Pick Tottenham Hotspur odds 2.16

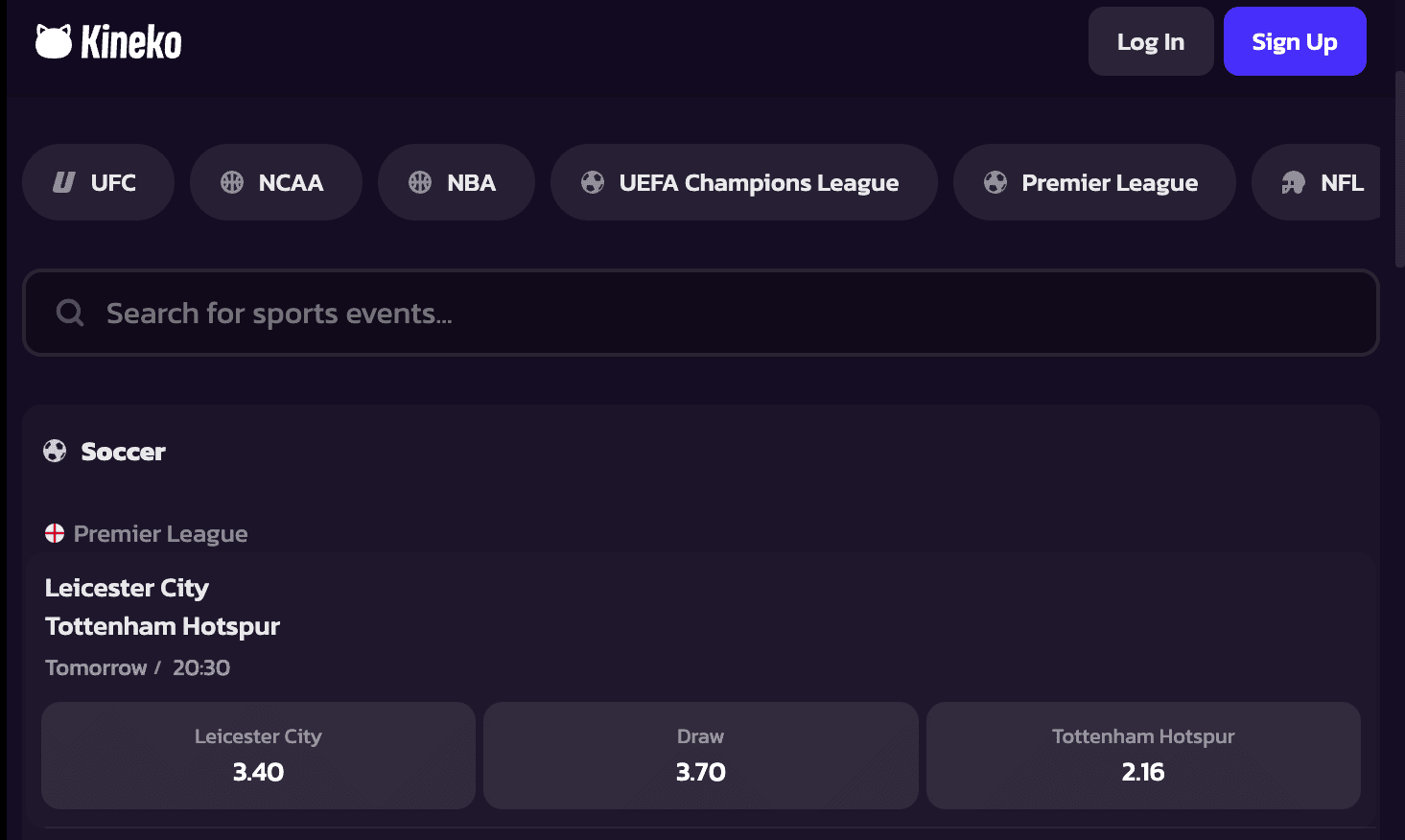(x=1143, y=756)
